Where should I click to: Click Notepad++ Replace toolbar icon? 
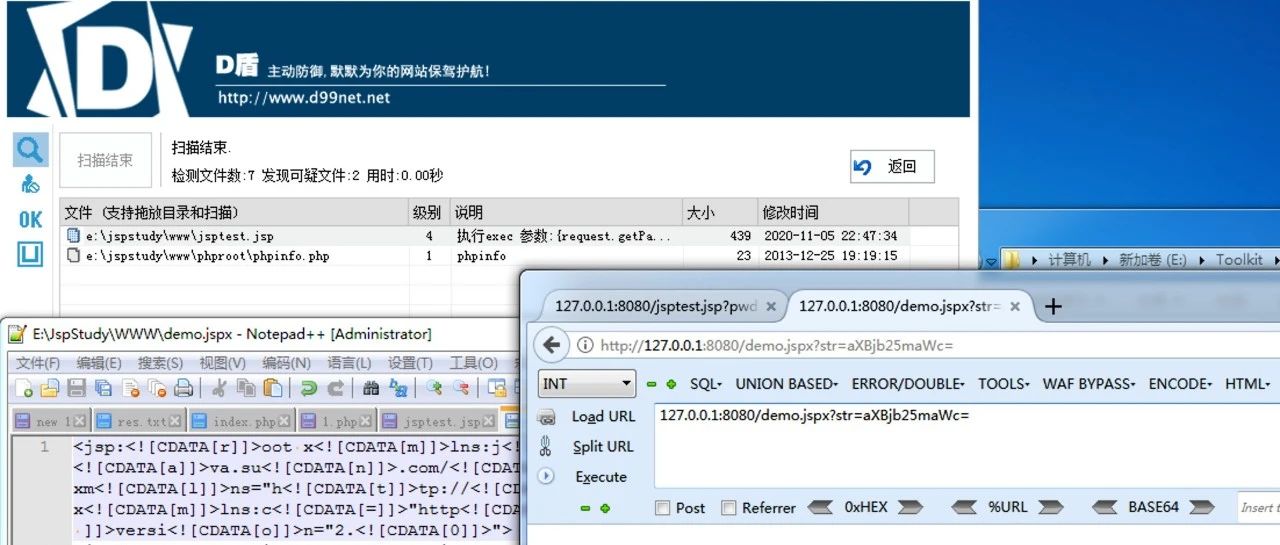[x=398, y=388]
